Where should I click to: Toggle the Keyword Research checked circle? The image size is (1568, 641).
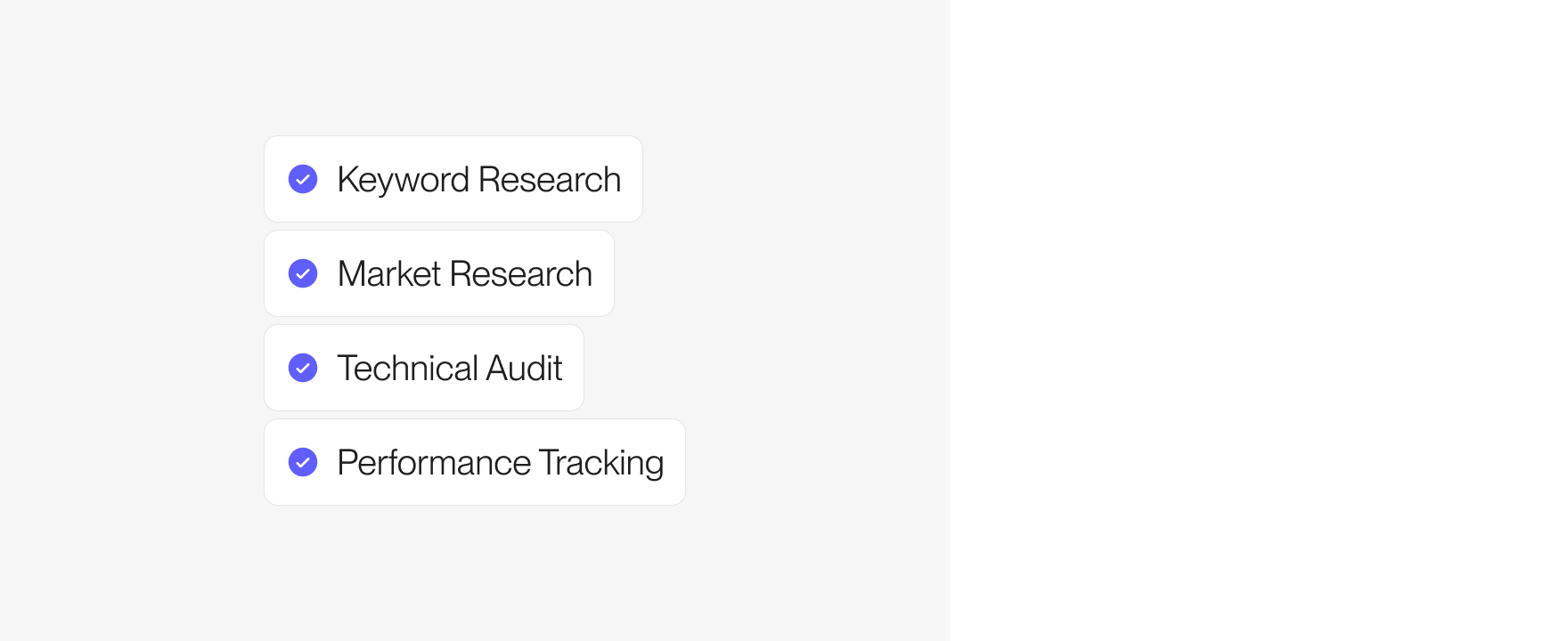pyautogui.click(x=303, y=179)
